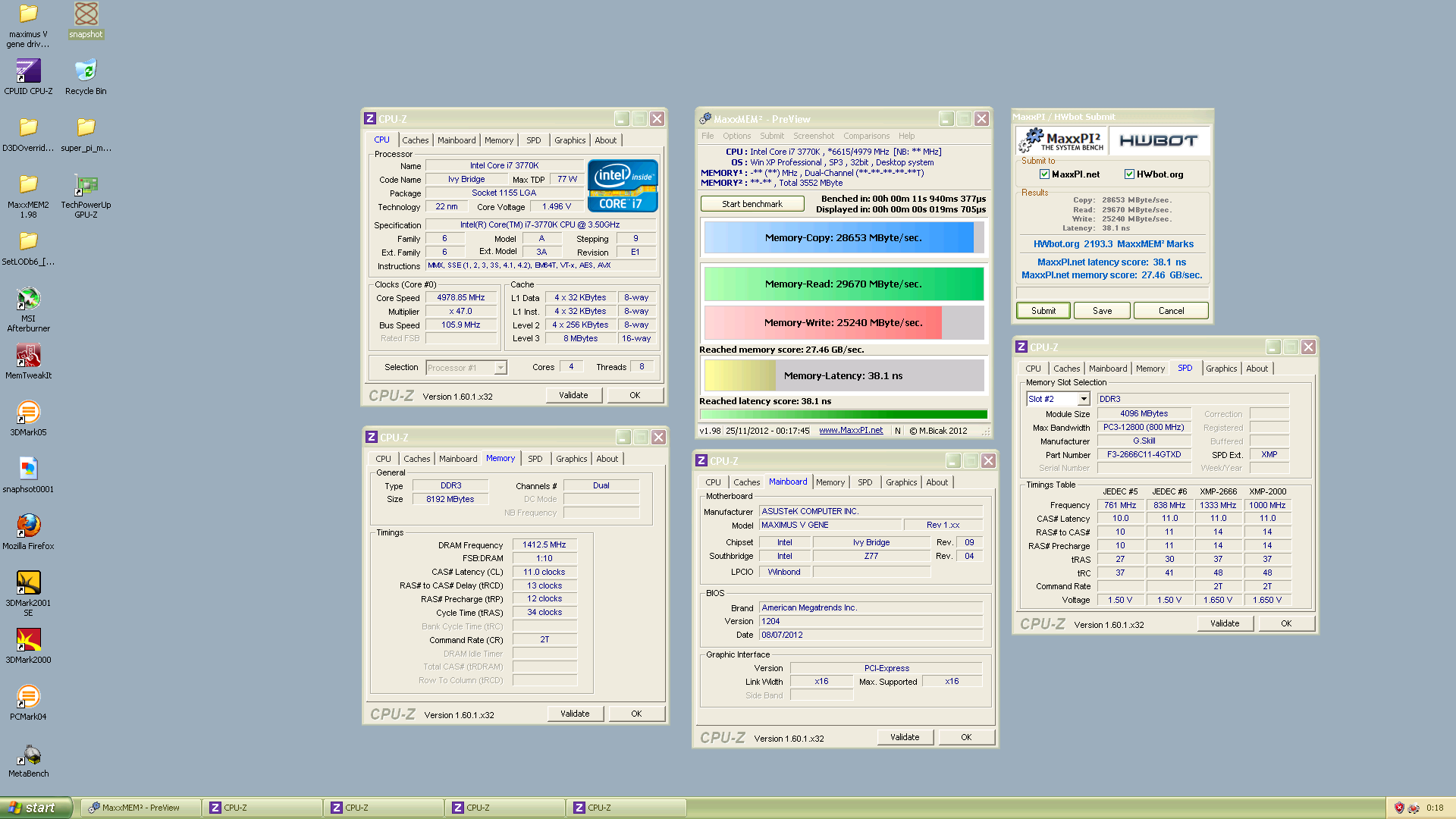Launch Mozilla Firefox
Image resolution: width=1456 pixels, height=819 pixels.
pyautogui.click(x=28, y=532)
